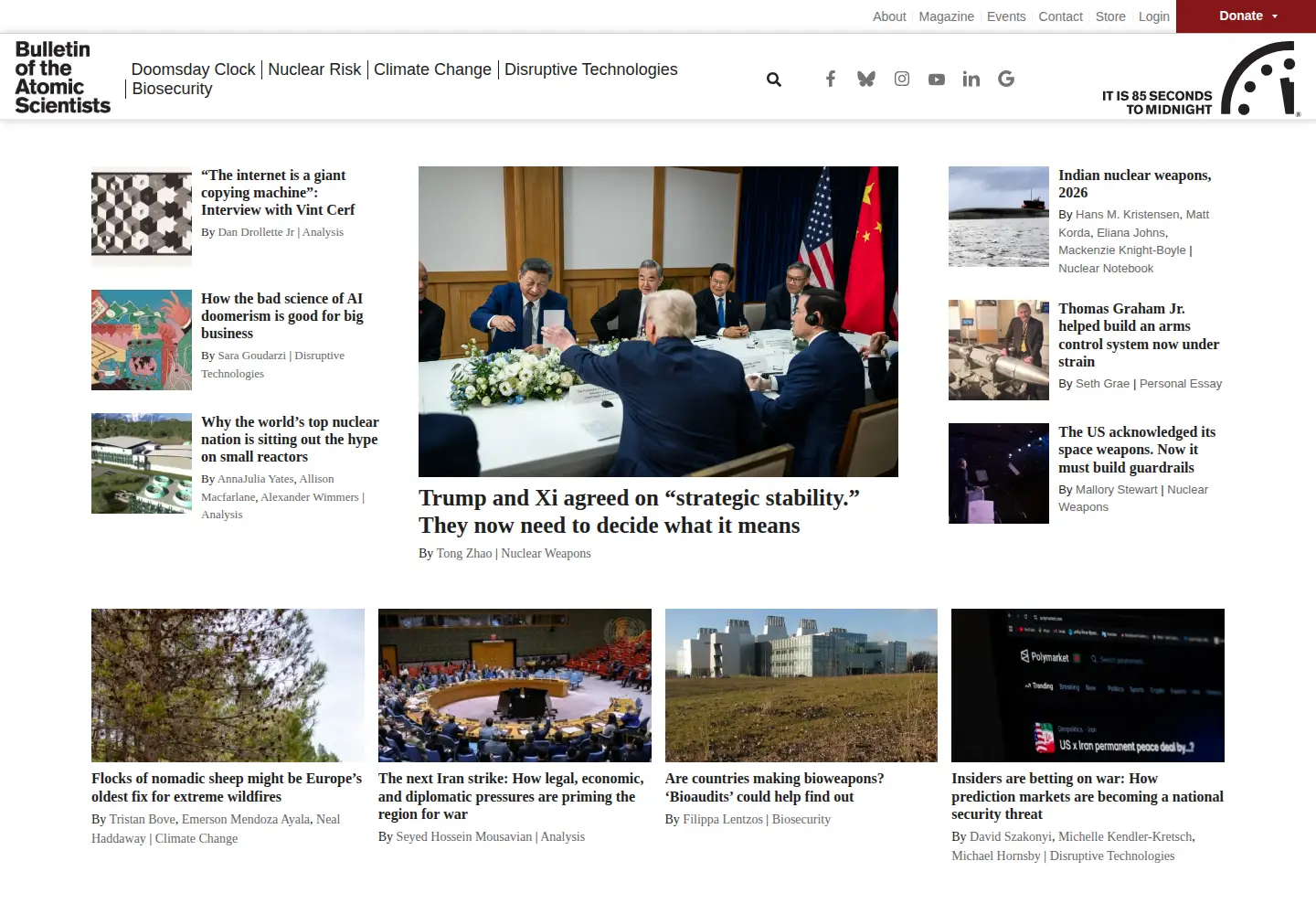The image size is (1316, 914).
Task: Open the Instagram icon in header
Action: click(x=902, y=79)
